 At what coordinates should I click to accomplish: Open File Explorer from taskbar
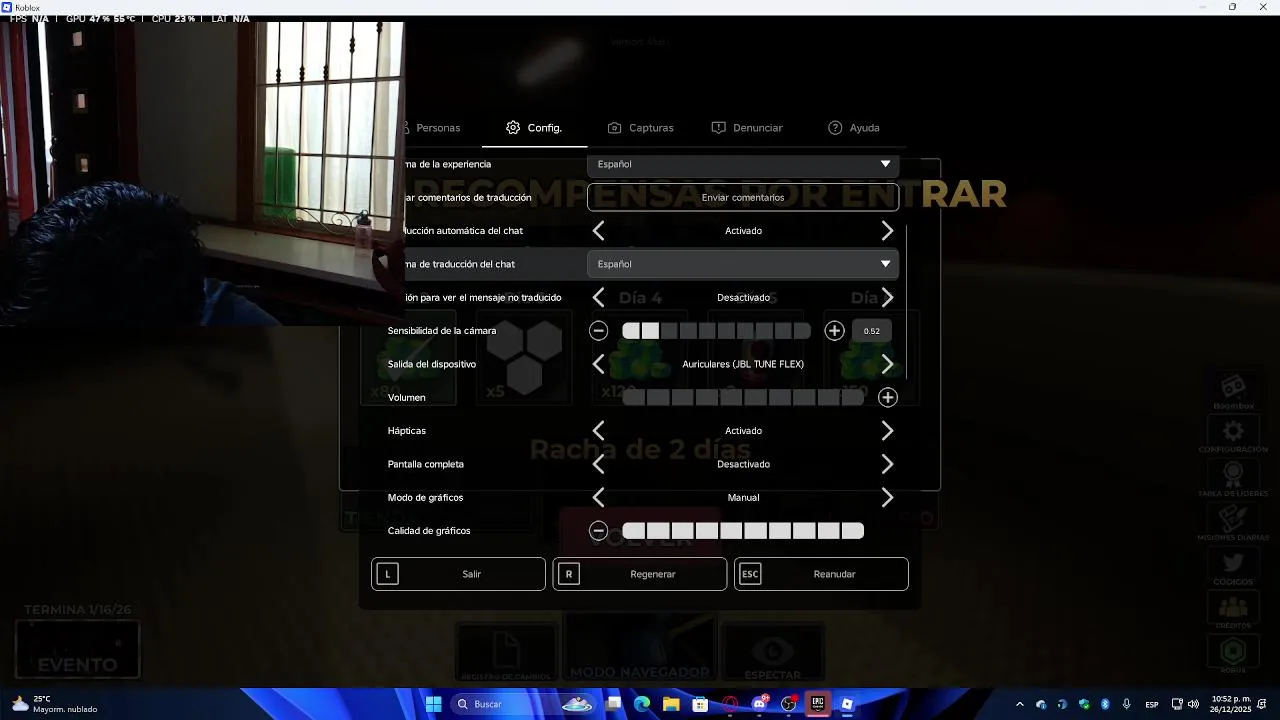click(671, 704)
